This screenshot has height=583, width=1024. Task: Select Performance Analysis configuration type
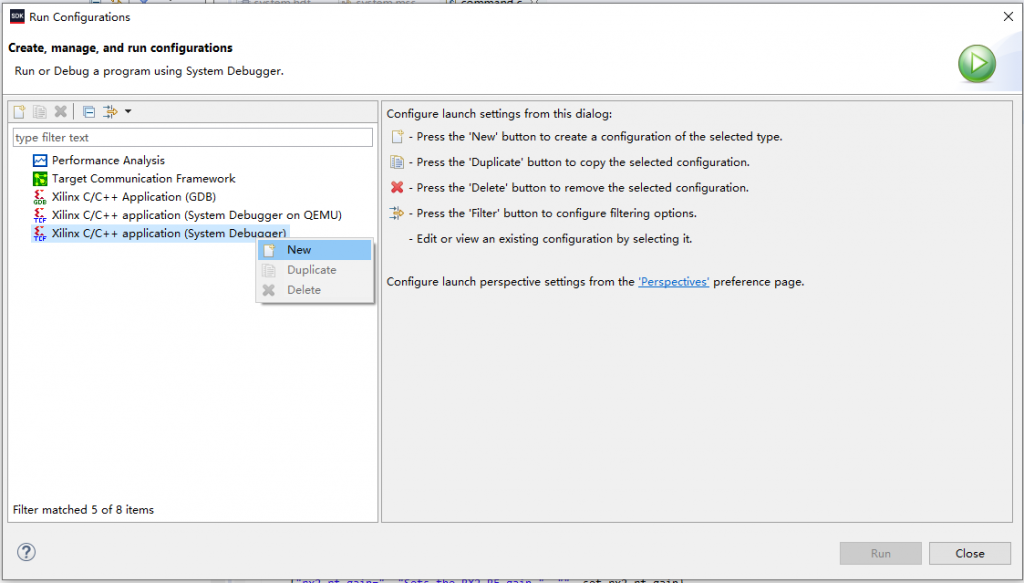click(108, 160)
